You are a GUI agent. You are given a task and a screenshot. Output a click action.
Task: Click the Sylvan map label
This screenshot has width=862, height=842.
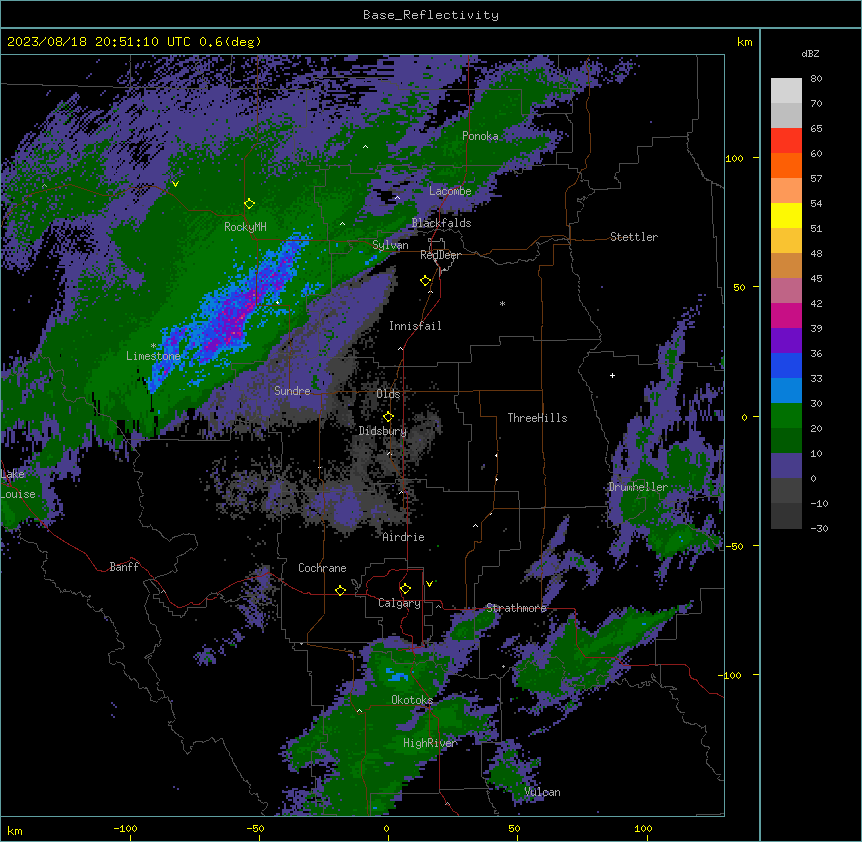(x=390, y=245)
